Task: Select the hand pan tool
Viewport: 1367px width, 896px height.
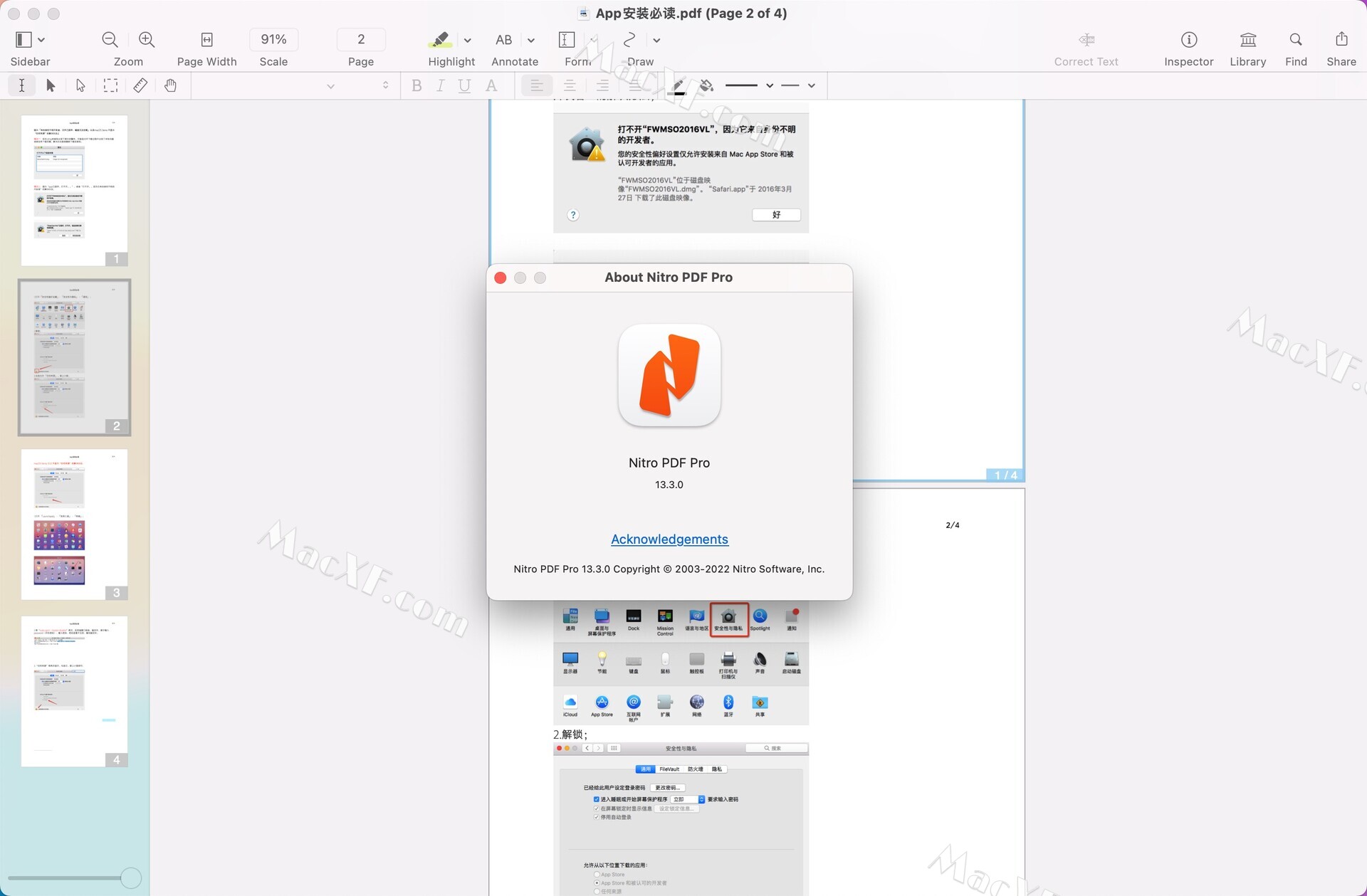Action: point(170,85)
